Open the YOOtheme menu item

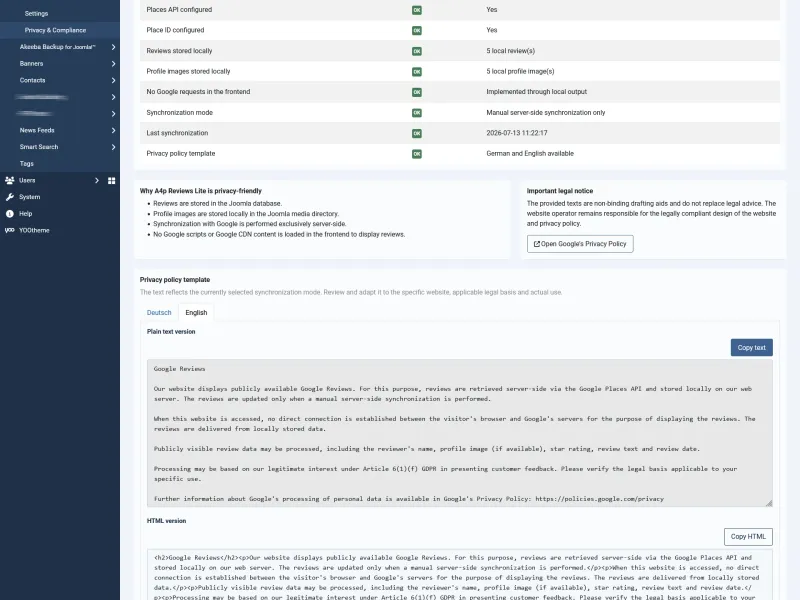pyautogui.click(x=34, y=230)
